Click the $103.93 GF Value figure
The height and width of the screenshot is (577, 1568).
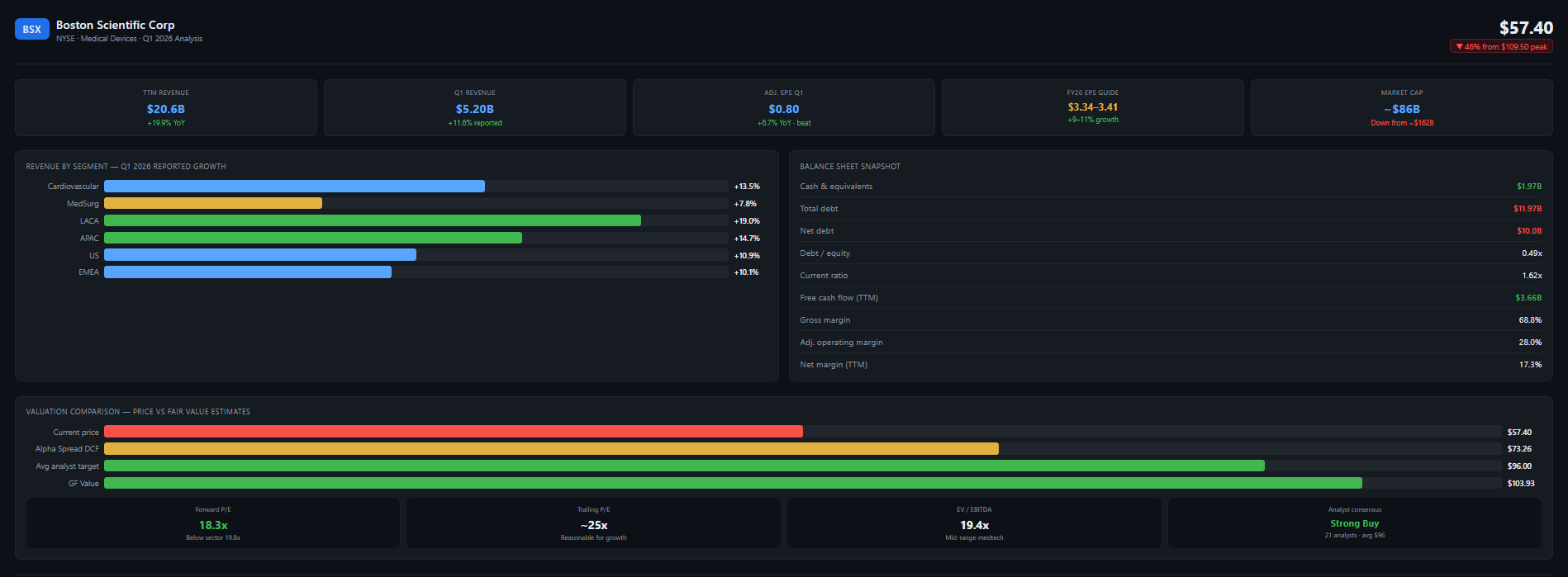click(1521, 484)
